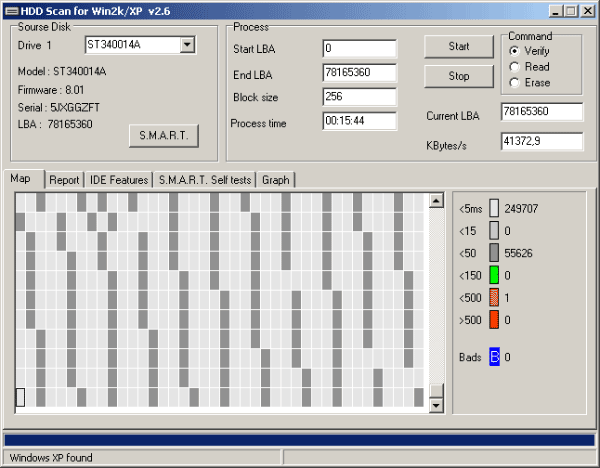
Task: Click the Stop button
Action: 458,76
